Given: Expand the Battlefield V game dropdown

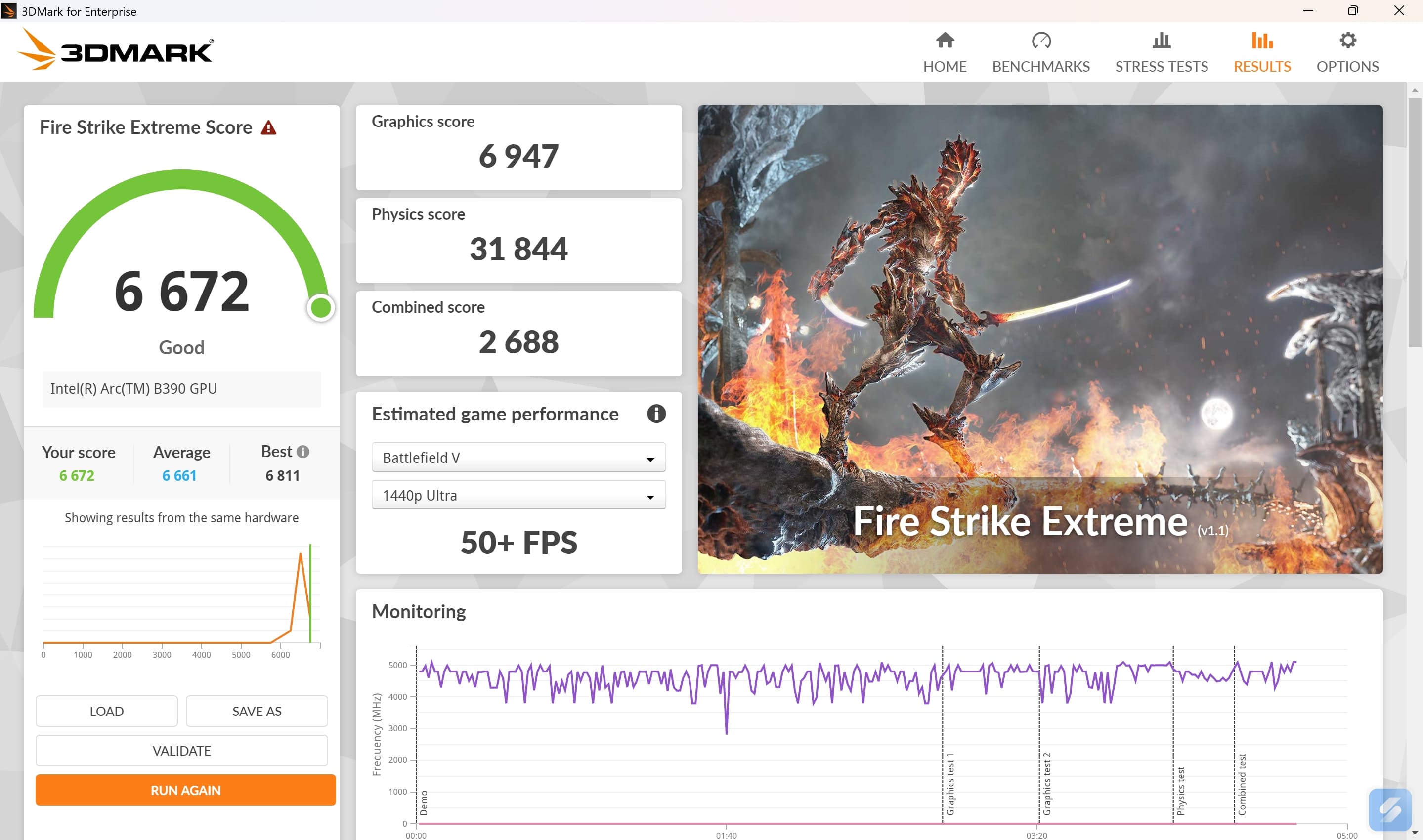Looking at the screenshot, I should click(x=518, y=458).
